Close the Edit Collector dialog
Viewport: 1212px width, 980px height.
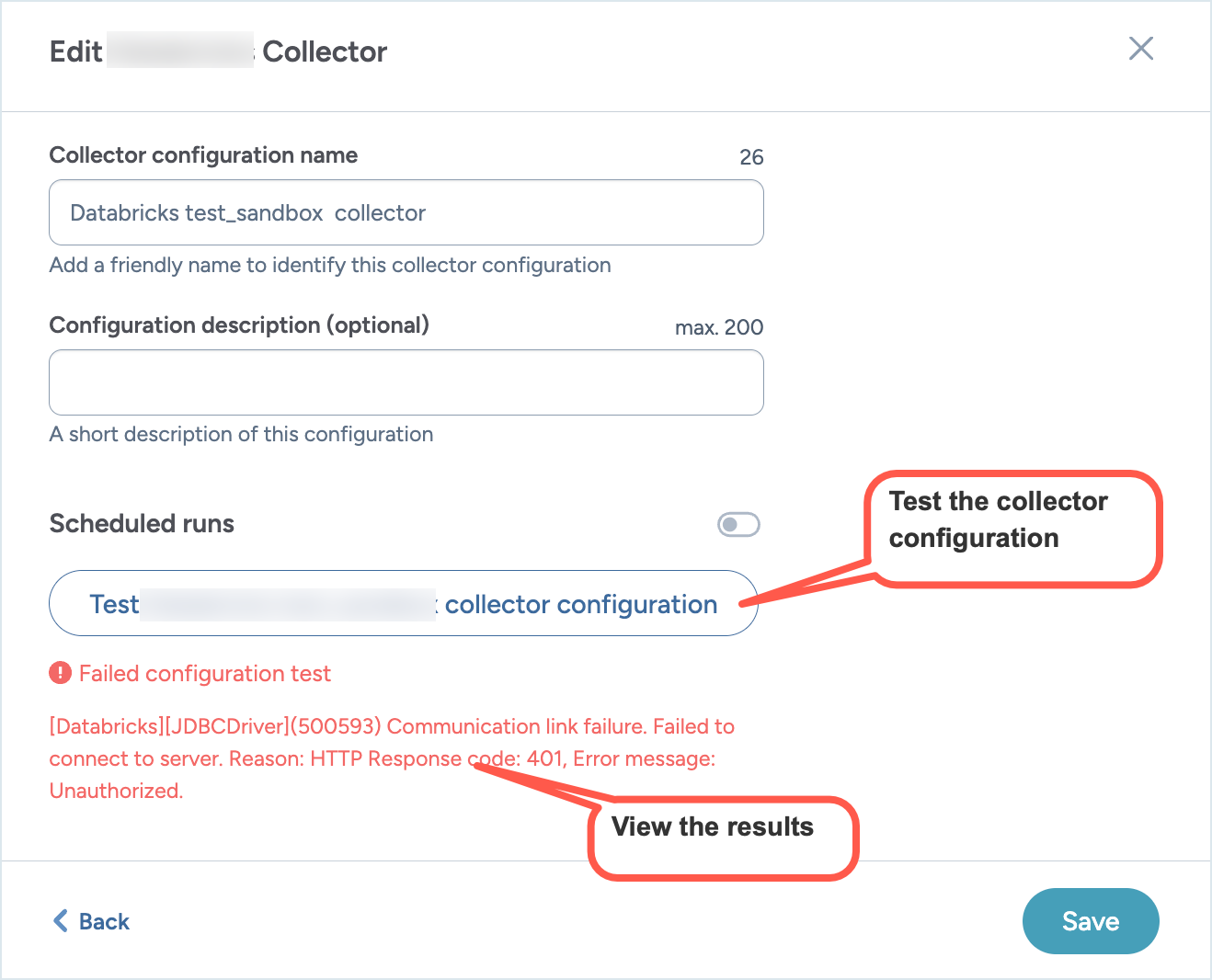click(x=1140, y=49)
